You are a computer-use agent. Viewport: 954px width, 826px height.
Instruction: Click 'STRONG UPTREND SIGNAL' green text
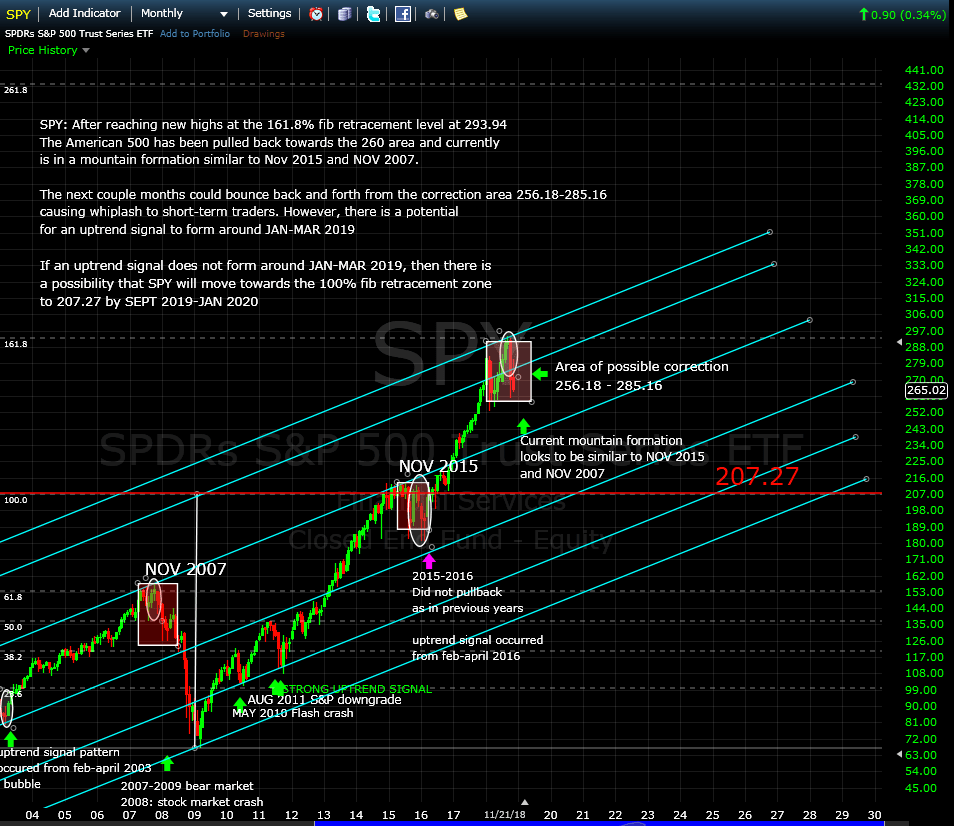(357, 689)
